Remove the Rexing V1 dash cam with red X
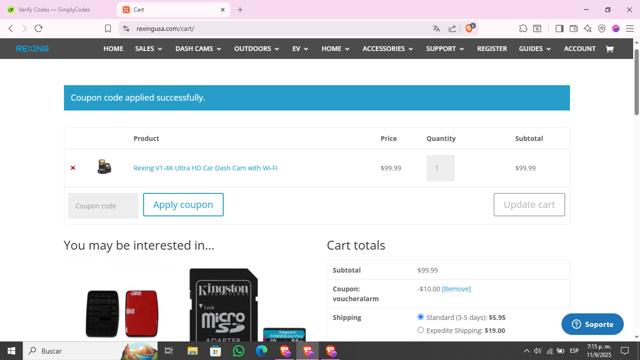640x360 pixels. click(73, 168)
